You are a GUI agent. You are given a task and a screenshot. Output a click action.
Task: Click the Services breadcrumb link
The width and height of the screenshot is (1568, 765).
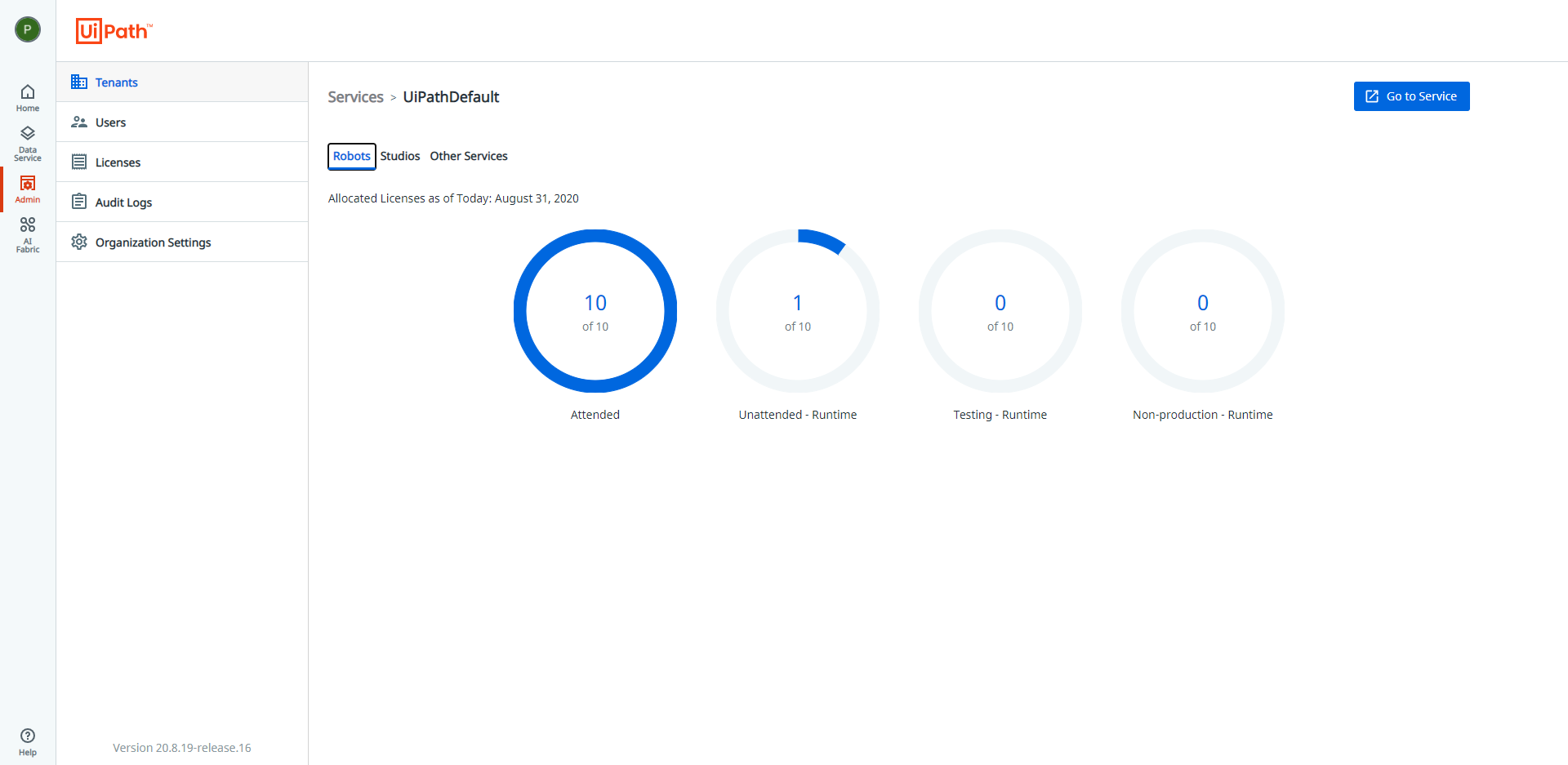[x=355, y=97]
